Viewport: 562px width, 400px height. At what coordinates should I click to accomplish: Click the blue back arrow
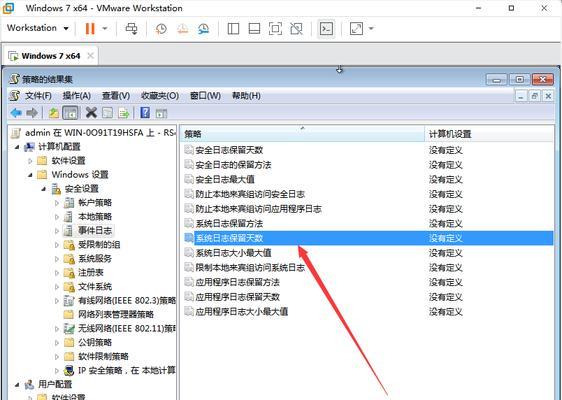point(16,113)
